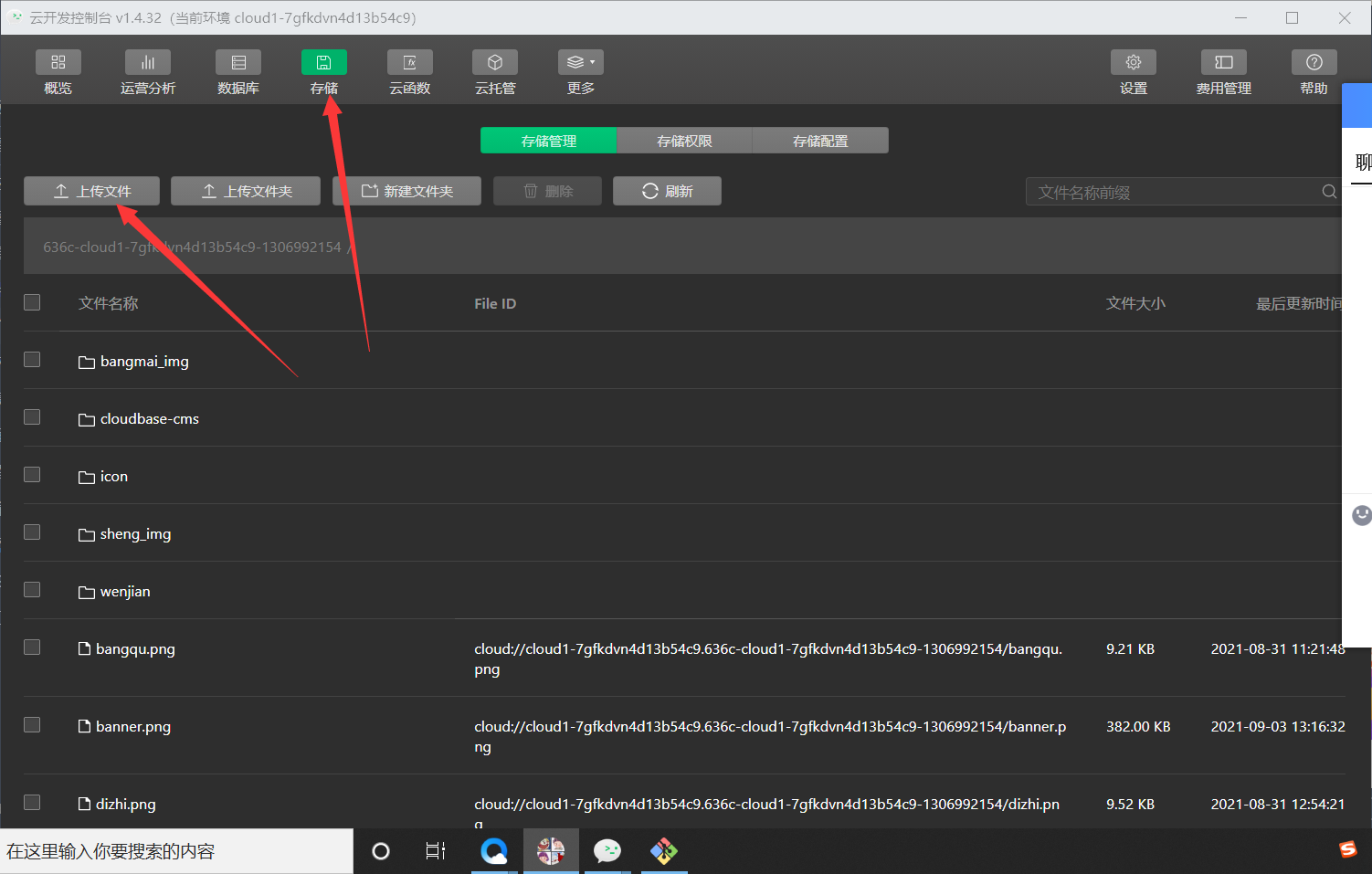This screenshot has width=1372, height=874.
Task: Expand the 更多 more dropdown
Action: point(581,72)
